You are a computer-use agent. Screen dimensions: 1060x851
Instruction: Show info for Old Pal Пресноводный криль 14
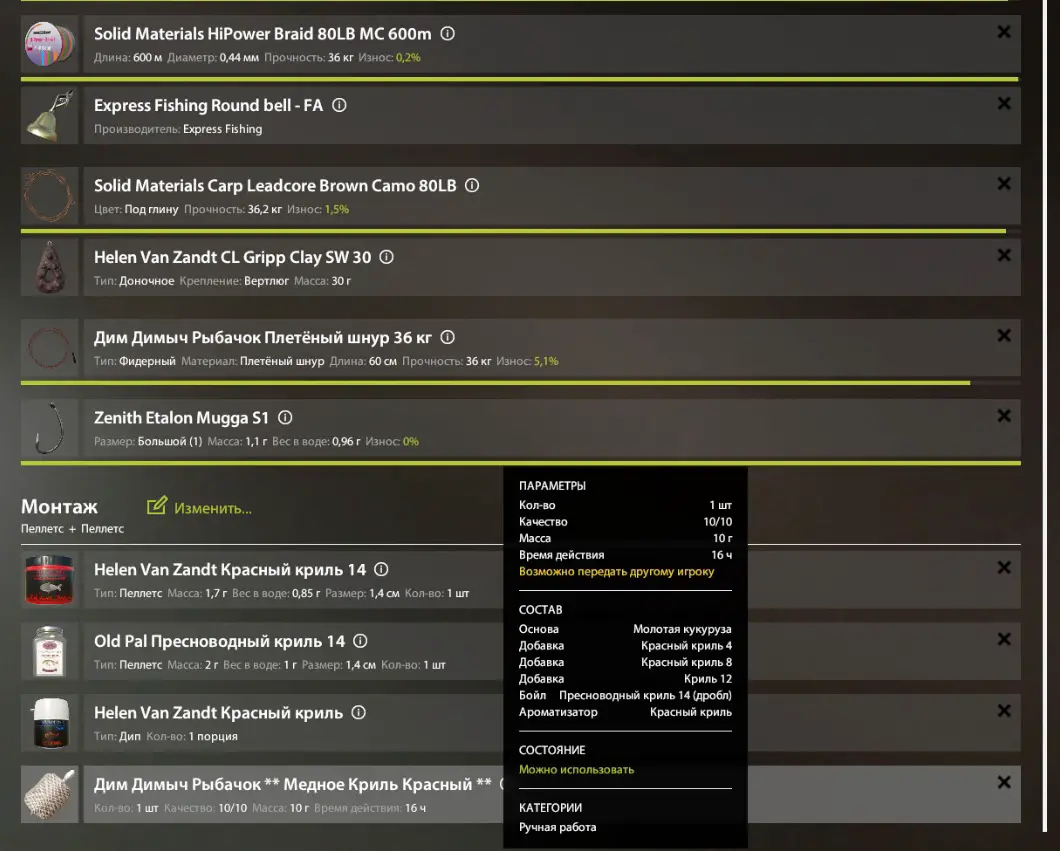360,641
